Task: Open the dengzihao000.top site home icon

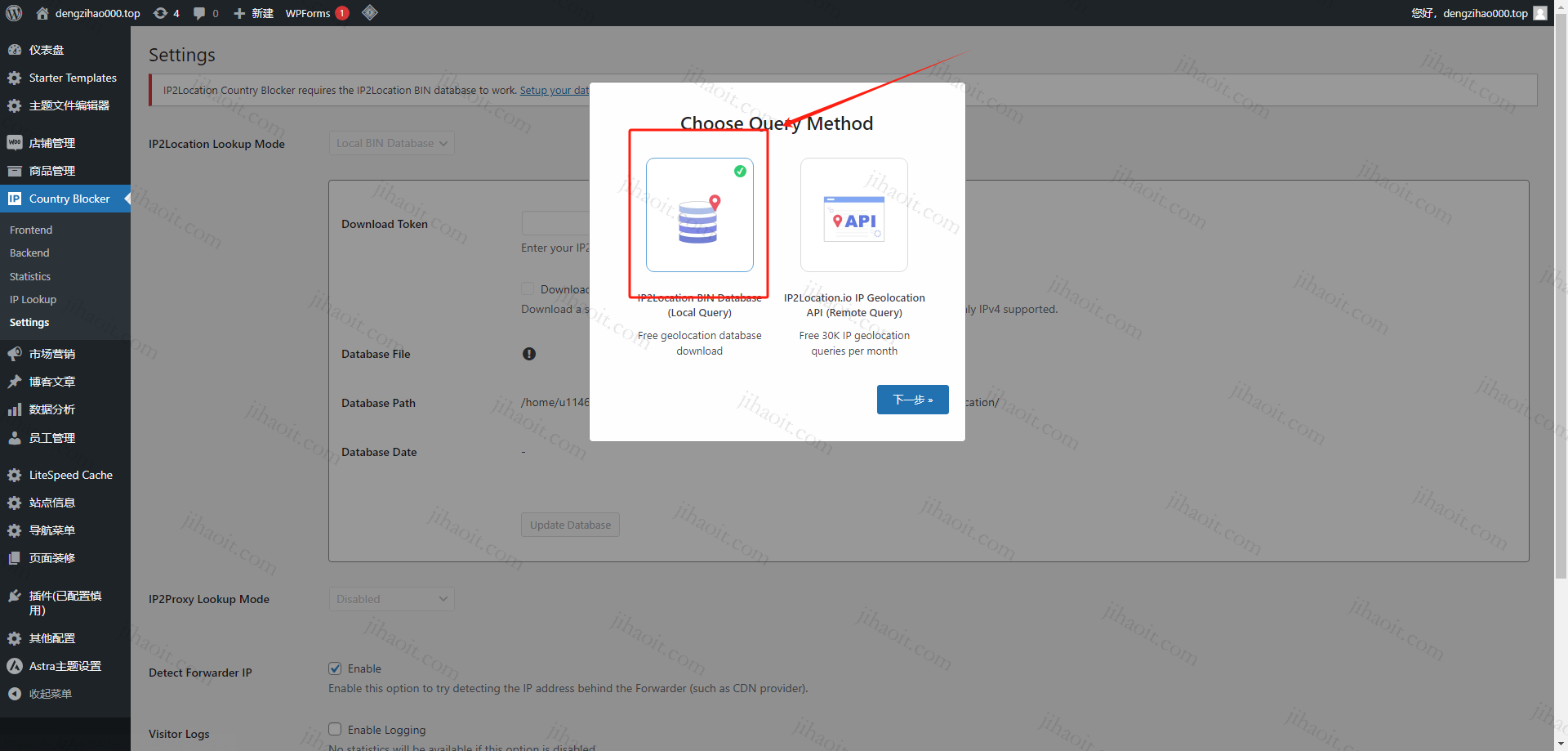Action: click(42, 13)
